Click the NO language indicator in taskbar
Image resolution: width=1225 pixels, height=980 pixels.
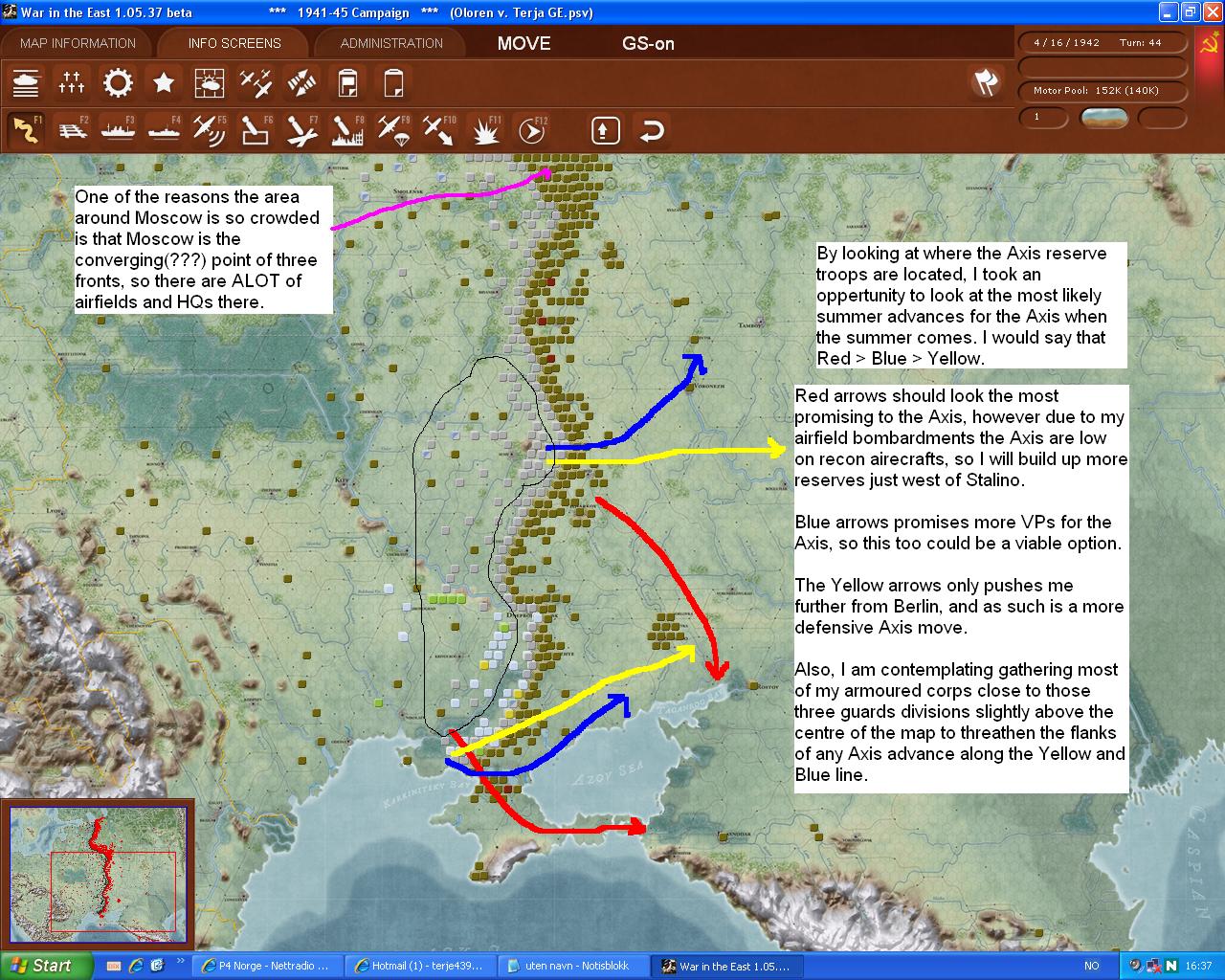[1091, 966]
